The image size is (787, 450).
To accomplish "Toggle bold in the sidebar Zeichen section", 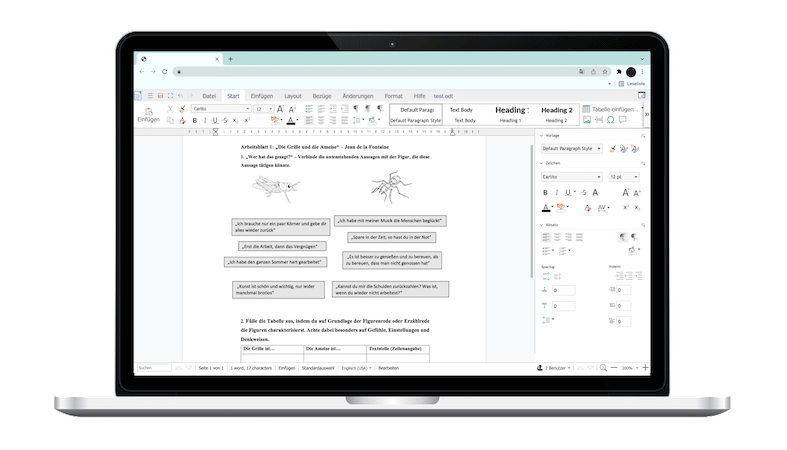I will (x=546, y=193).
